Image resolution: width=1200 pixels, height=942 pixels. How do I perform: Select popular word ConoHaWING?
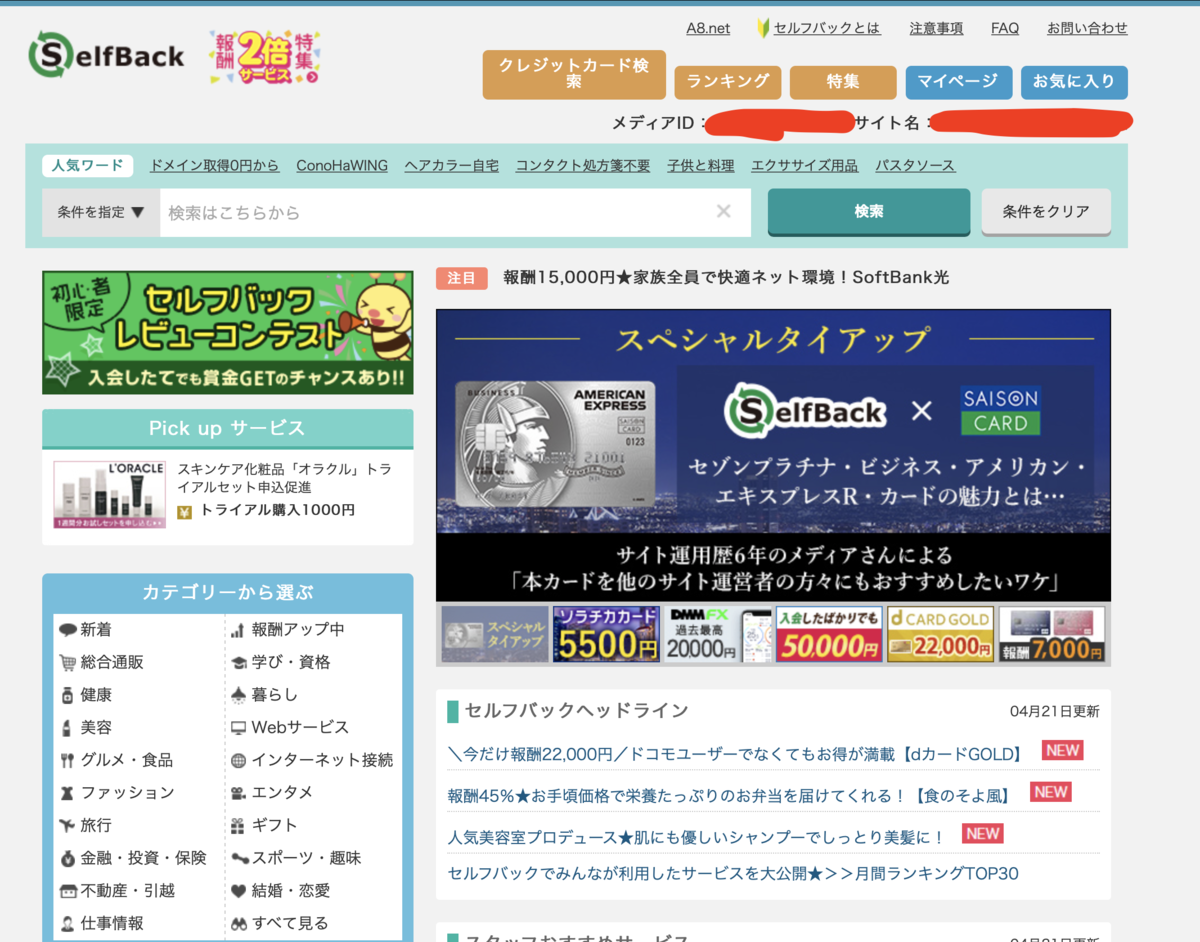click(342, 165)
